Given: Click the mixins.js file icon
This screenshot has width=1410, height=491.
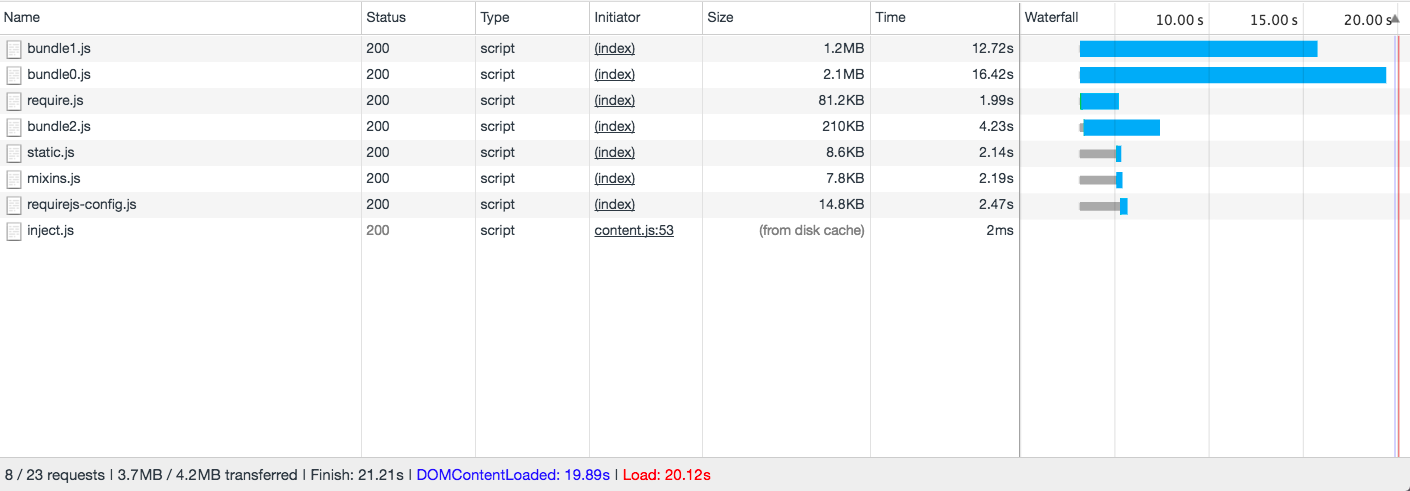Looking at the screenshot, I should click(14, 179).
